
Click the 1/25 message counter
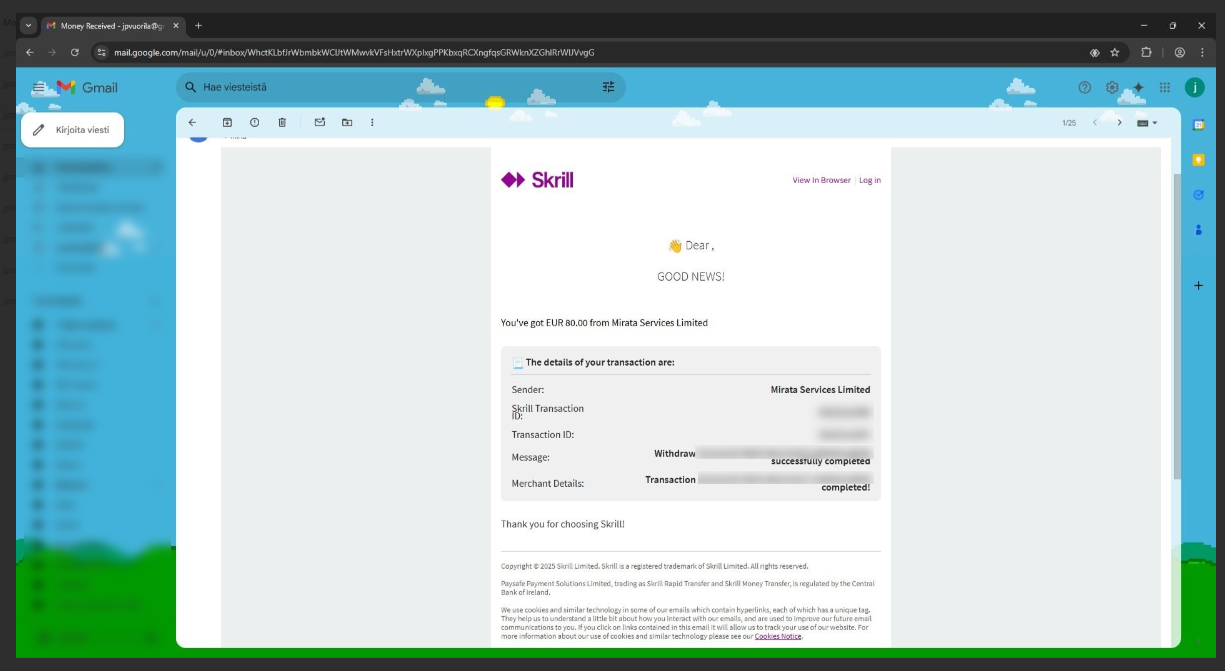[1069, 123]
